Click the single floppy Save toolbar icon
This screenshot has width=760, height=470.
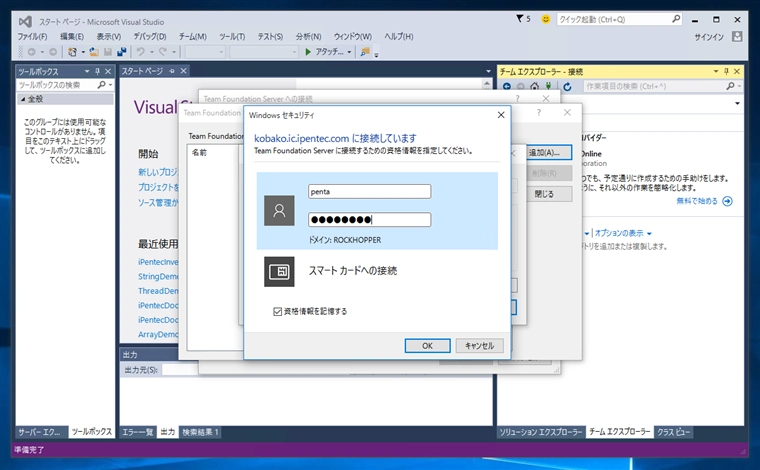(x=108, y=52)
